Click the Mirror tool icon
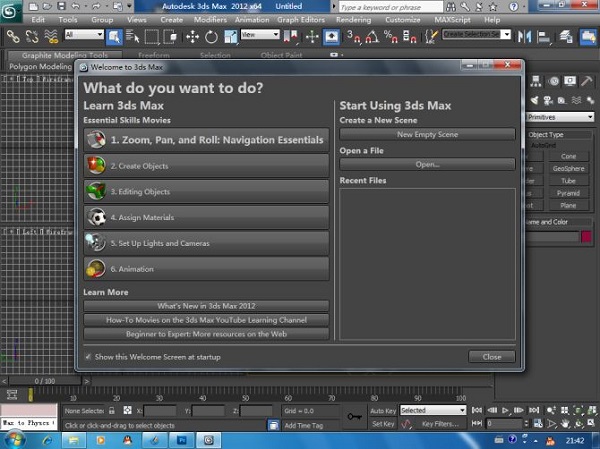The image size is (600, 449). click(x=524, y=37)
